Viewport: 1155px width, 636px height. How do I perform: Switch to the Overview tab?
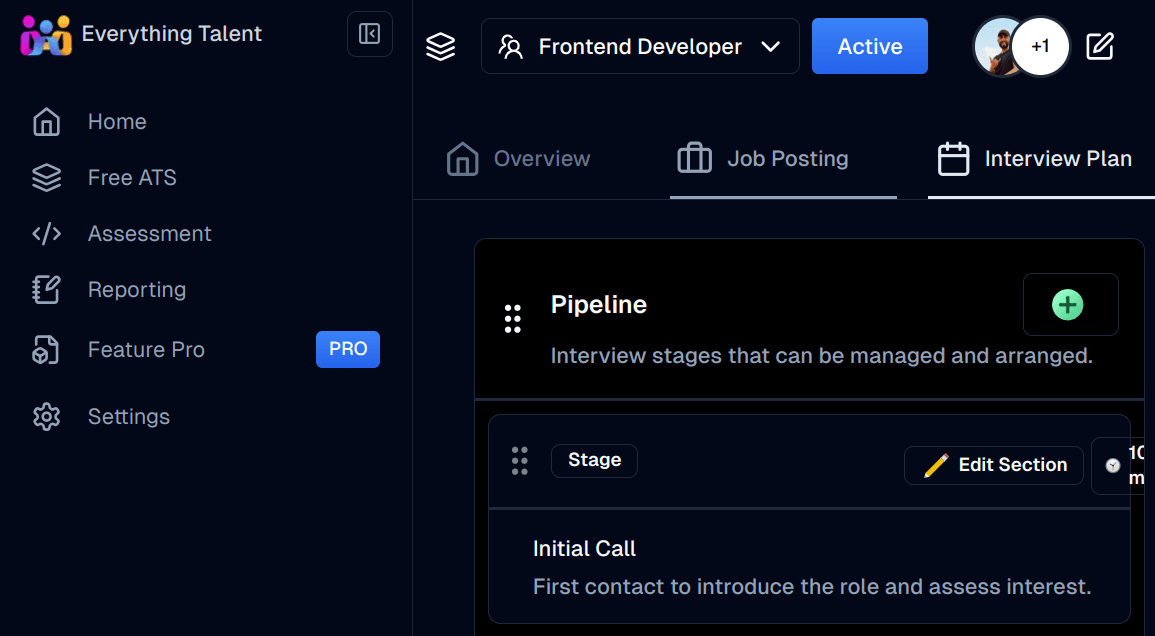(517, 158)
